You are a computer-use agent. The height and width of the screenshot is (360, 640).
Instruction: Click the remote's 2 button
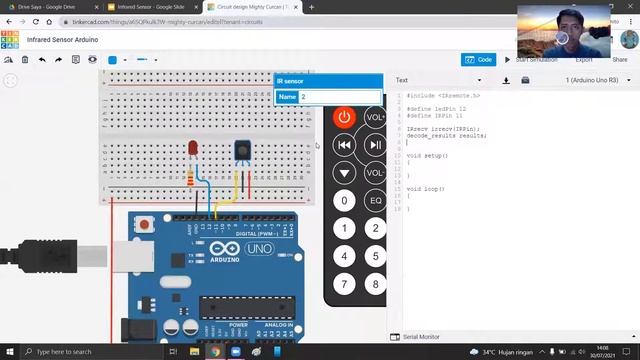coord(375,229)
